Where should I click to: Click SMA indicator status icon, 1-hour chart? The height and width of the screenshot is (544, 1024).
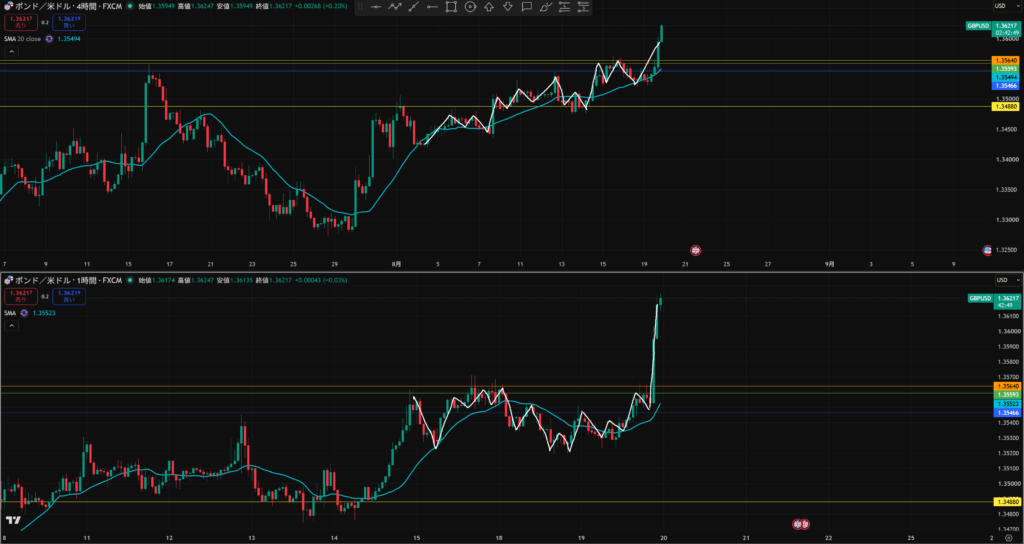pyautogui.click(x=24, y=313)
